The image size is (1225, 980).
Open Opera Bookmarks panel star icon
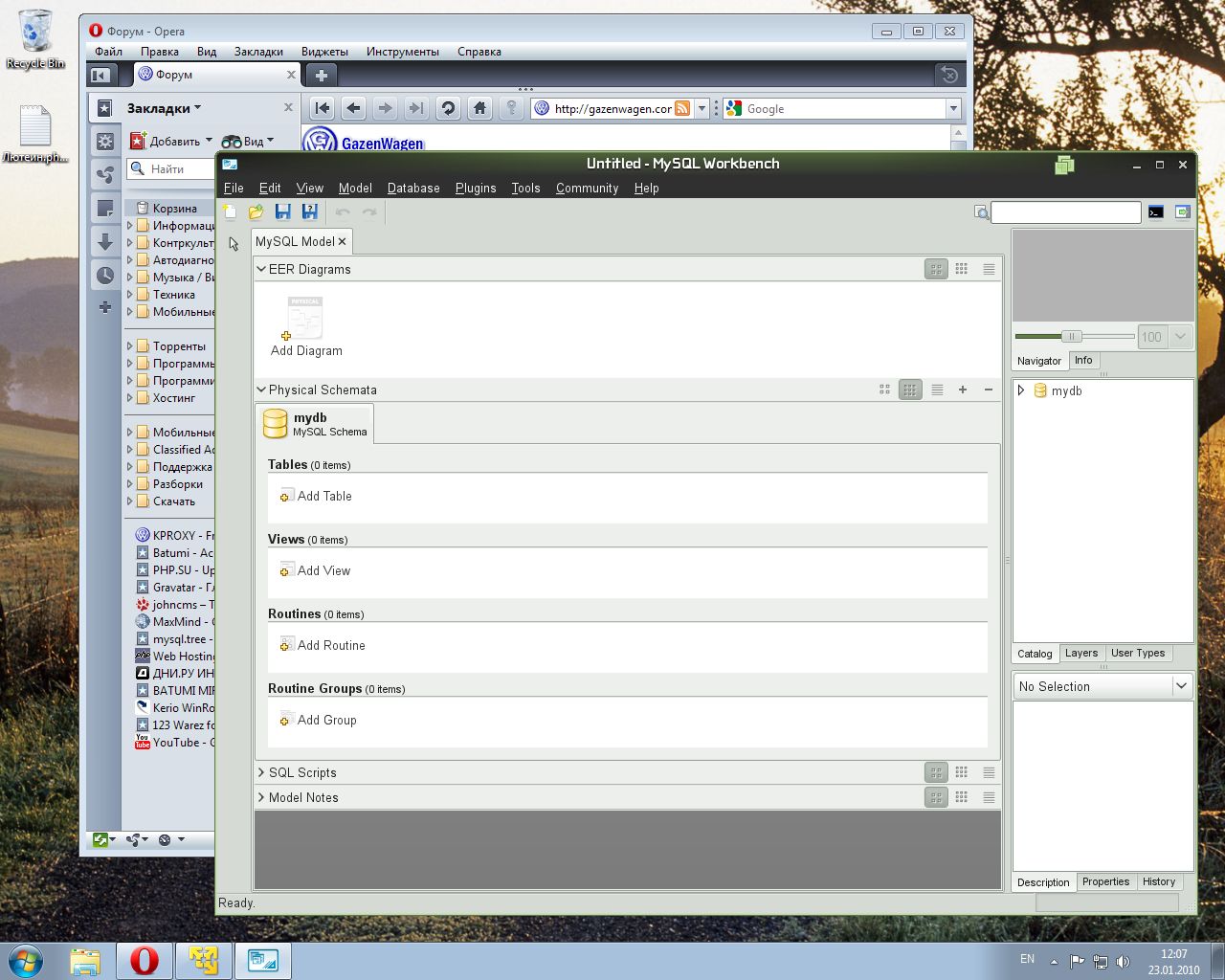pos(105,108)
